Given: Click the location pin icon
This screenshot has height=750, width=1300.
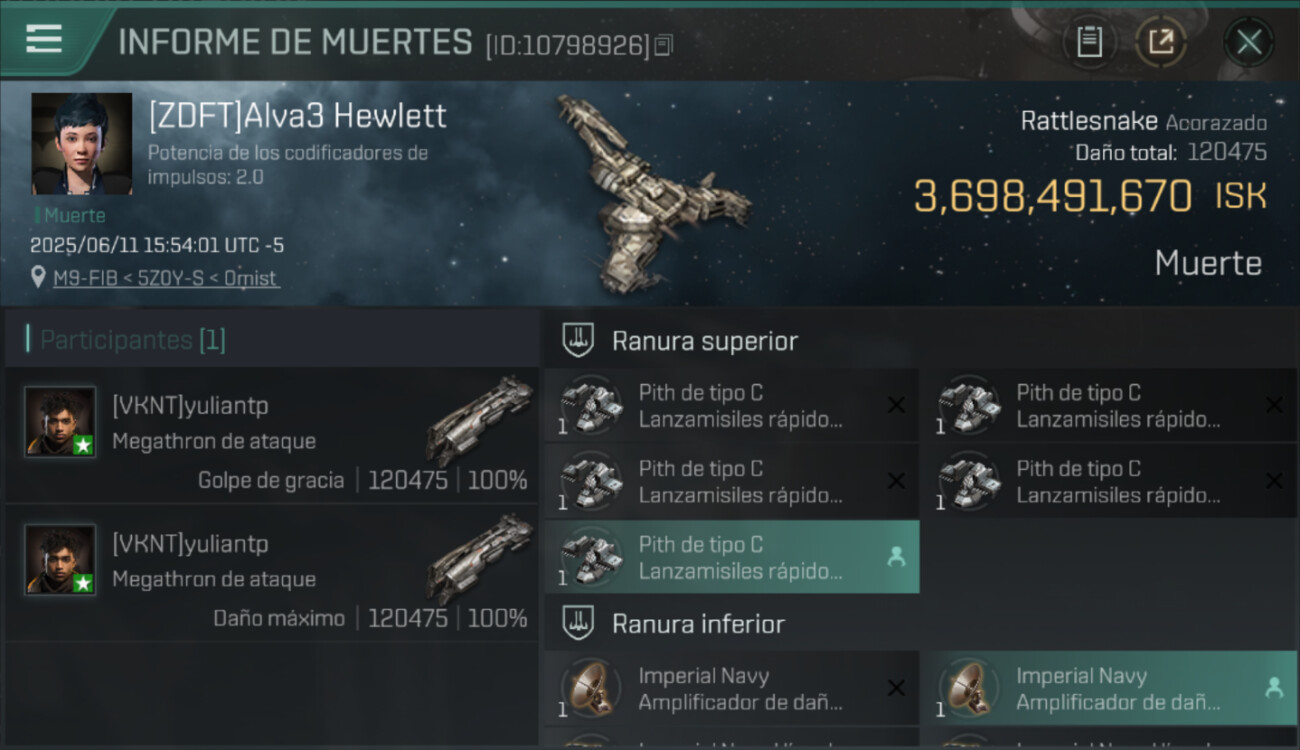Looking at the screenshot, I should [38, 277].
